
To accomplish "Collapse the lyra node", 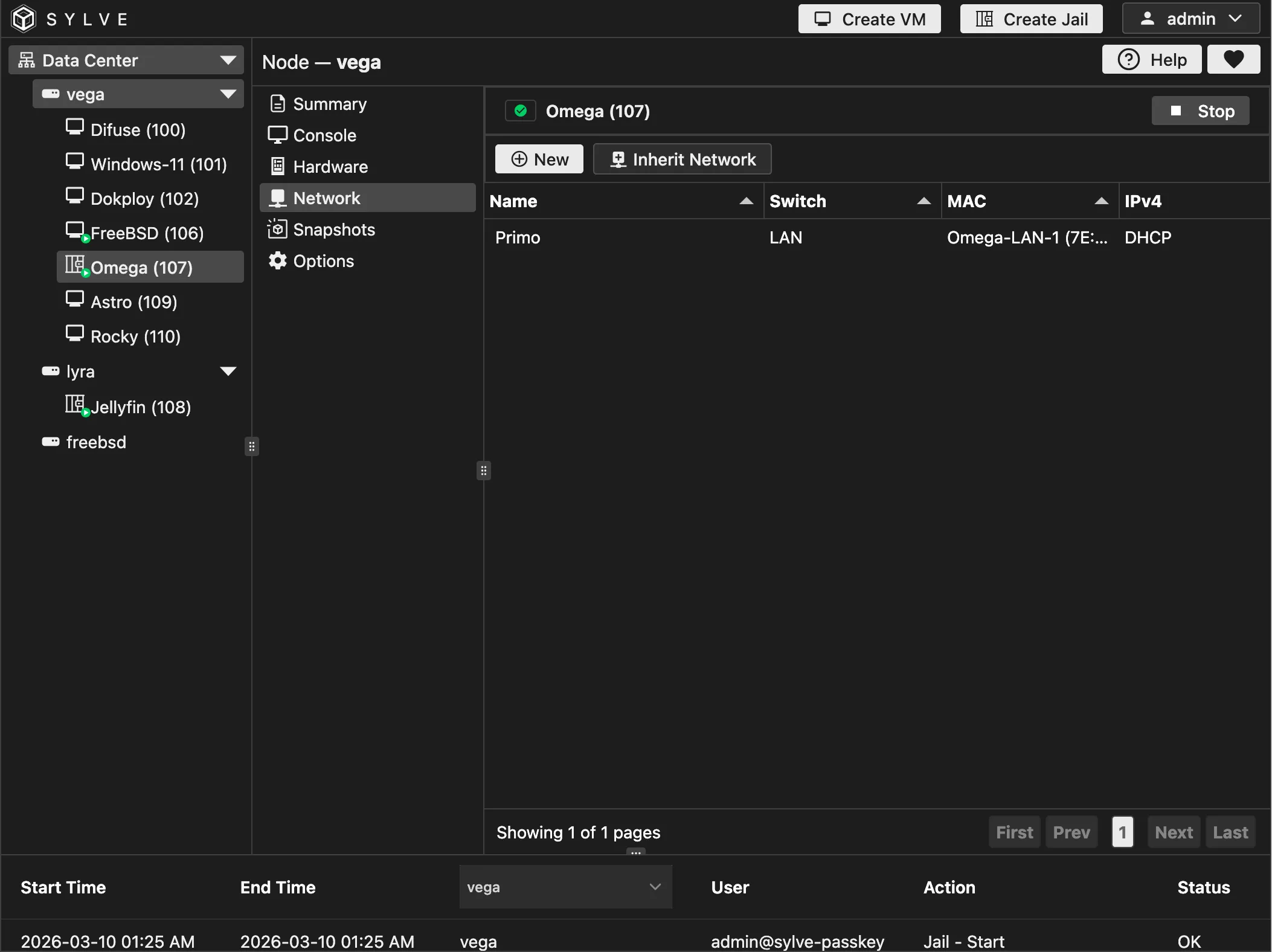I will pos(228,371).
